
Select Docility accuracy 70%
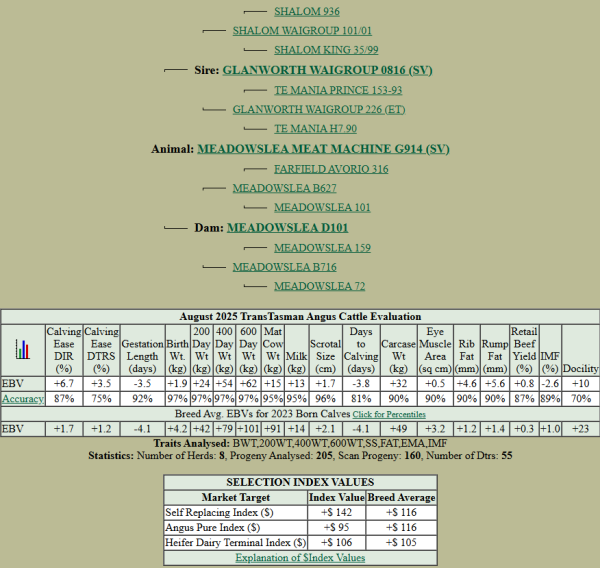click(580, 399)
